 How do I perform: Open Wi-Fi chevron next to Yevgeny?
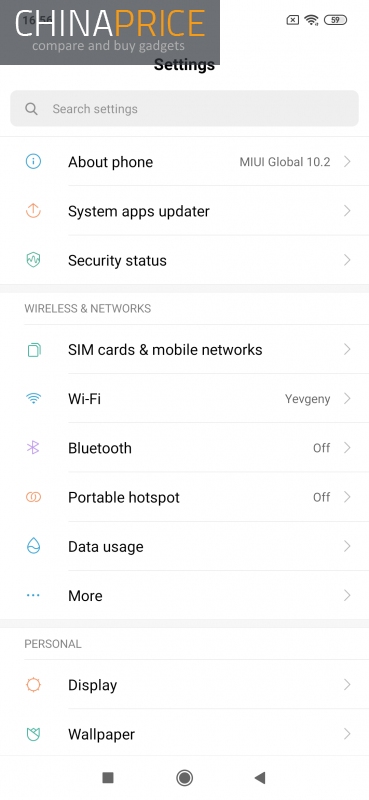[x=347, y=398]
